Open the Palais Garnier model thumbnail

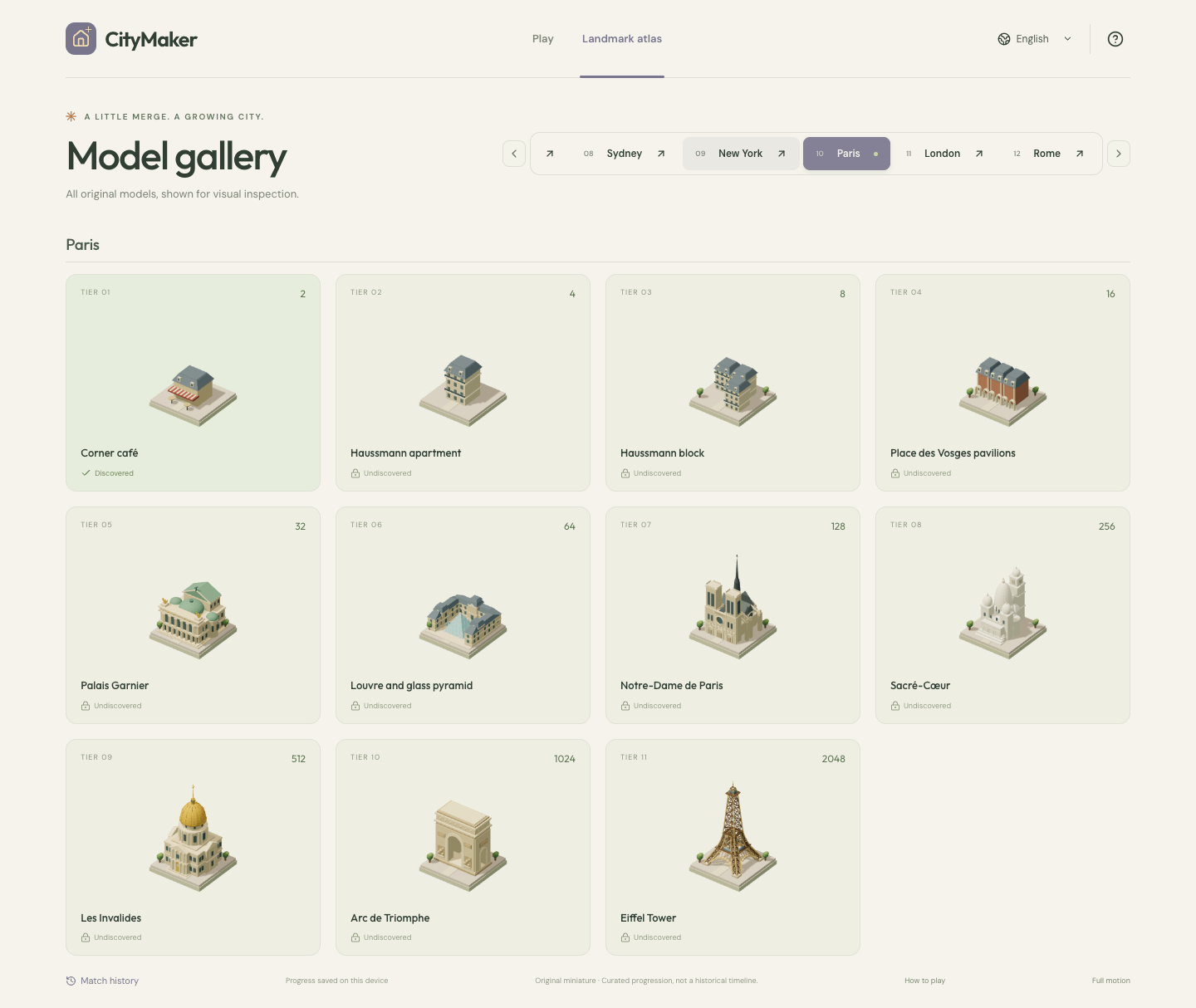pyautogui.click(x=194, y=620)
